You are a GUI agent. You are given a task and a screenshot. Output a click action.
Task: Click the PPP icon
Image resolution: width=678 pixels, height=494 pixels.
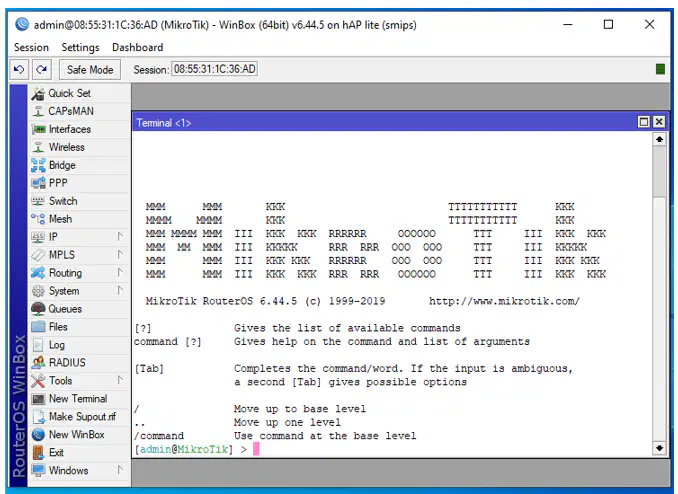tap(38, 183)
